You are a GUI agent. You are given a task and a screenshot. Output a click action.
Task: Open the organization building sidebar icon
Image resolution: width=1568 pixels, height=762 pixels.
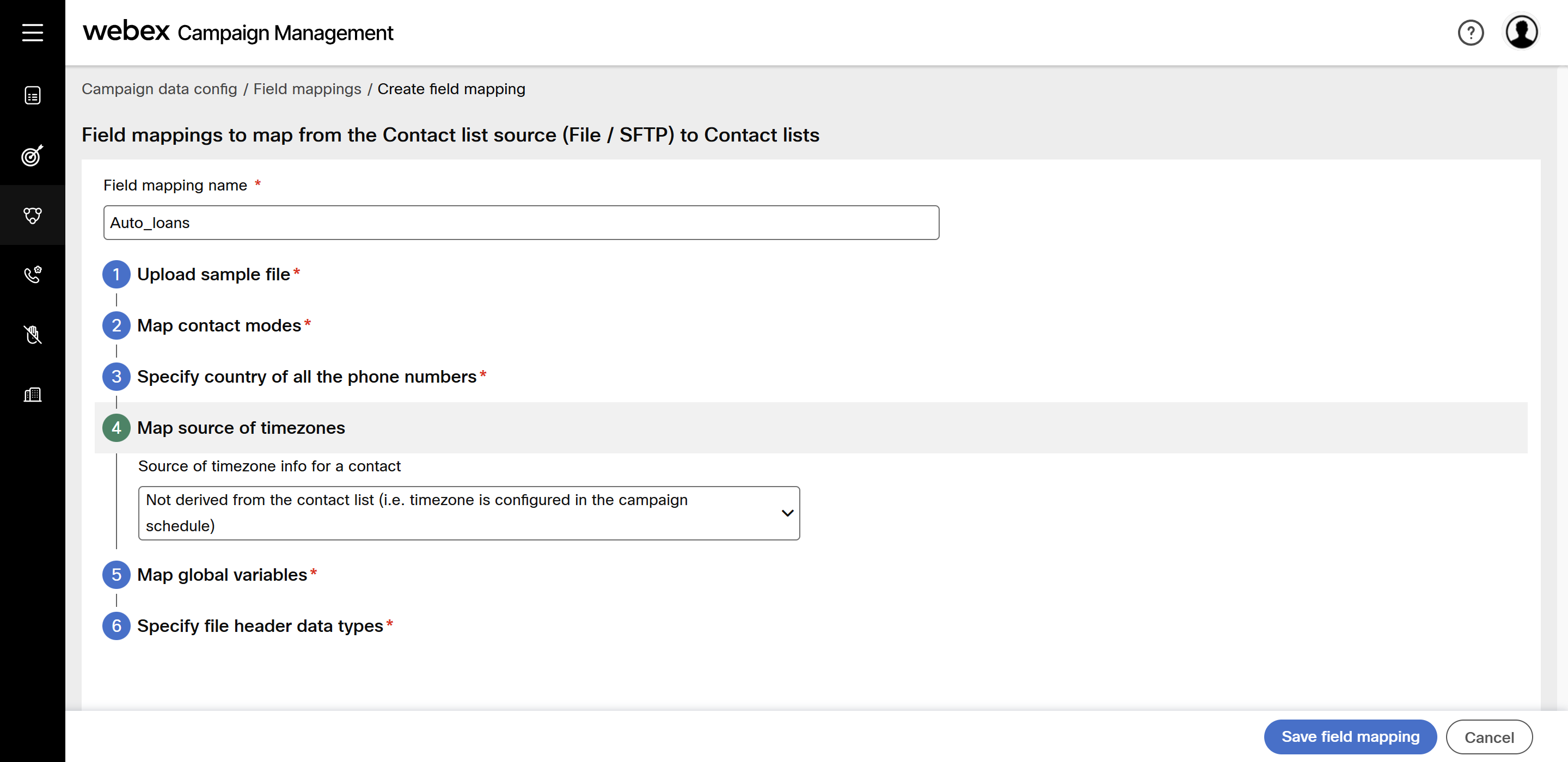32,395
